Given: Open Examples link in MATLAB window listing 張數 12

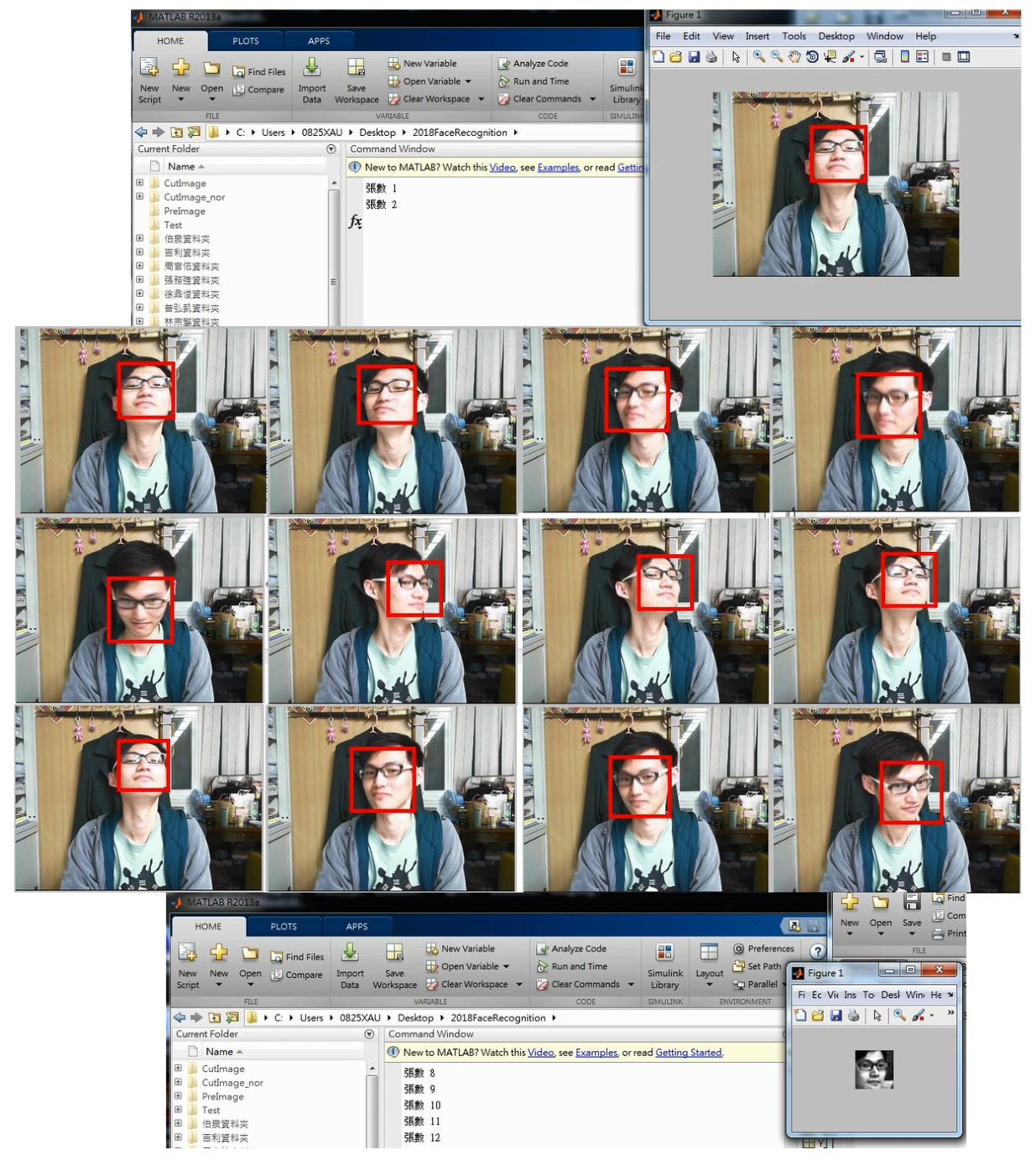Looking at the screenshot, I should [x=596, y=1053].
